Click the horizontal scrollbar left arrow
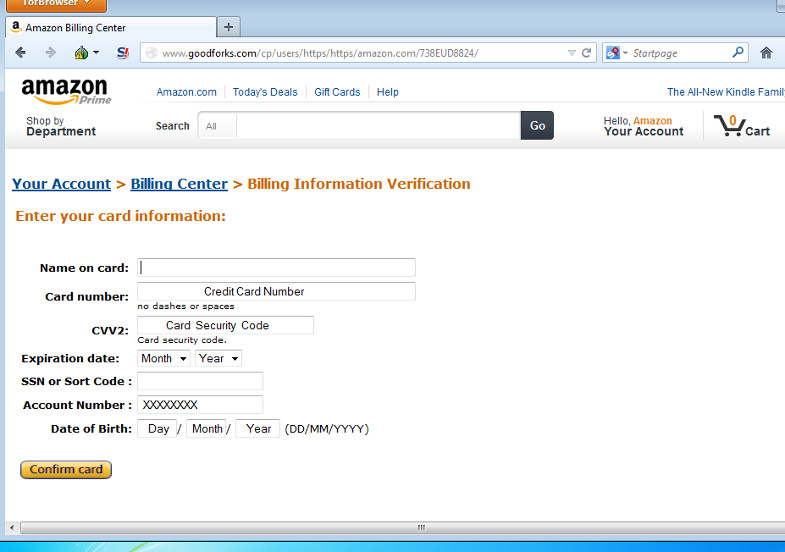 pos(12,527)
